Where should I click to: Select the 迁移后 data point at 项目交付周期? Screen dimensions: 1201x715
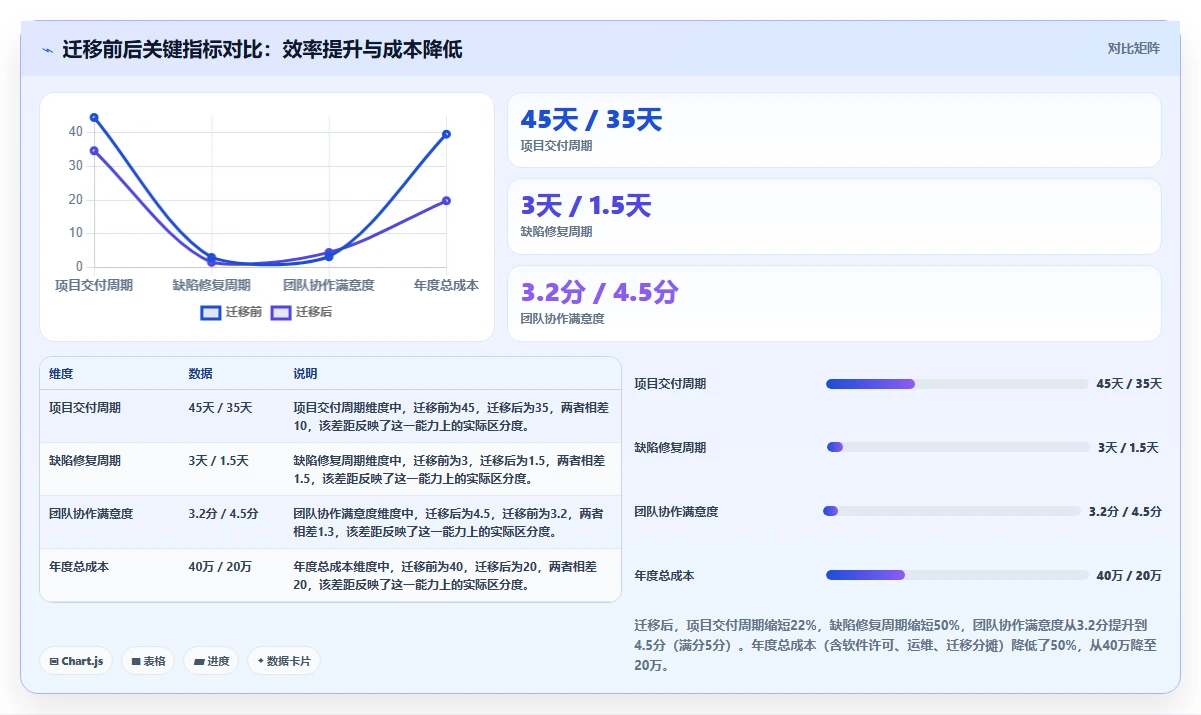click(x=94, y=151)
